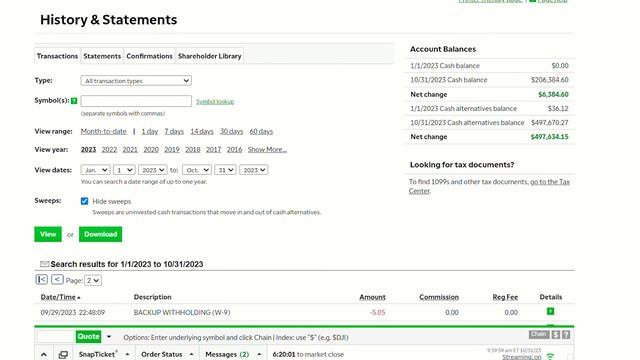
Task: Toggle the Hide sweeps checkbox
Action: pos(84,201)
